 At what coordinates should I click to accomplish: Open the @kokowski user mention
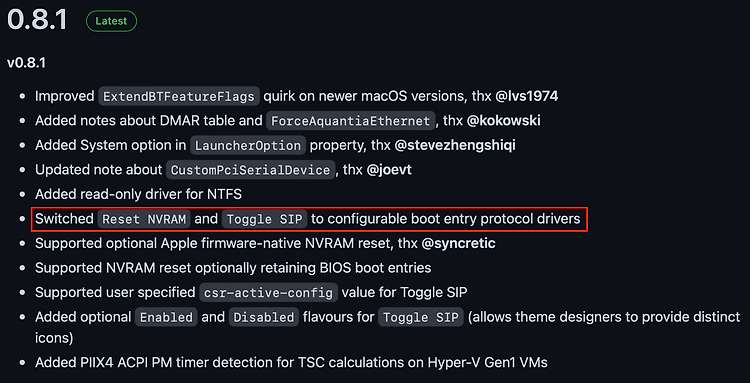coord(504,120)
